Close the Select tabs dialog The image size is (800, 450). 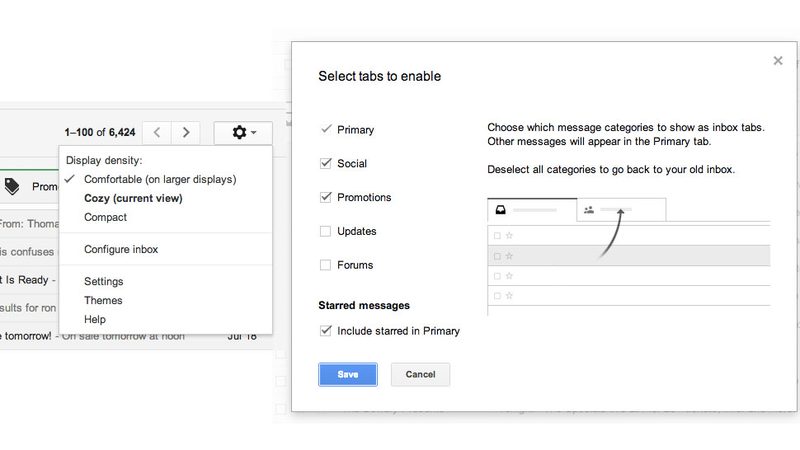(778, 61)
